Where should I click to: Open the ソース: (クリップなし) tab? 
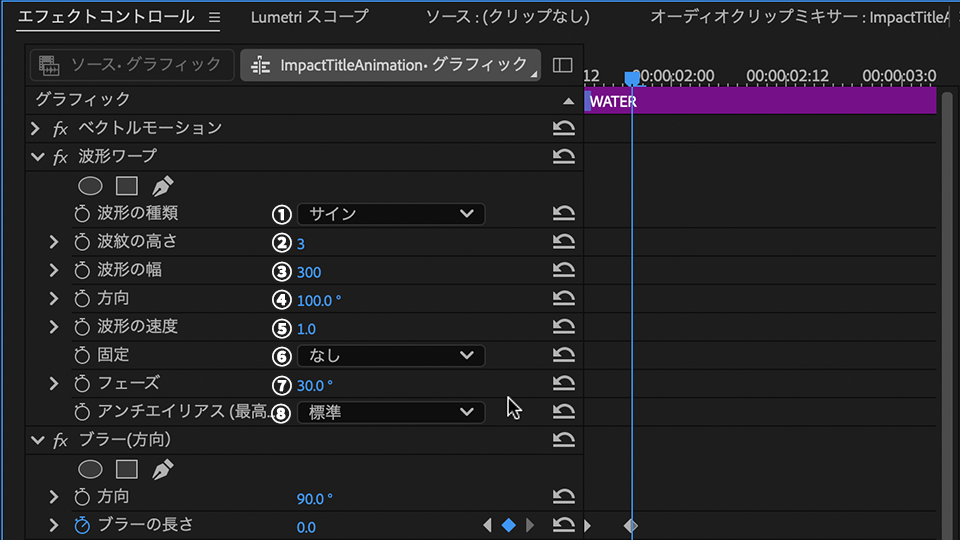pos(507,17)
